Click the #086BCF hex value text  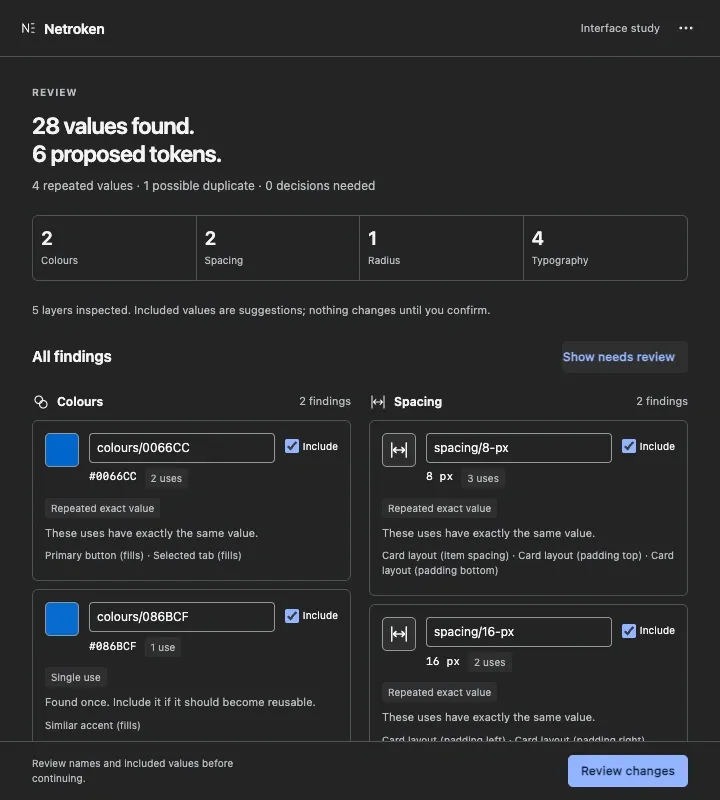[113, 646]
